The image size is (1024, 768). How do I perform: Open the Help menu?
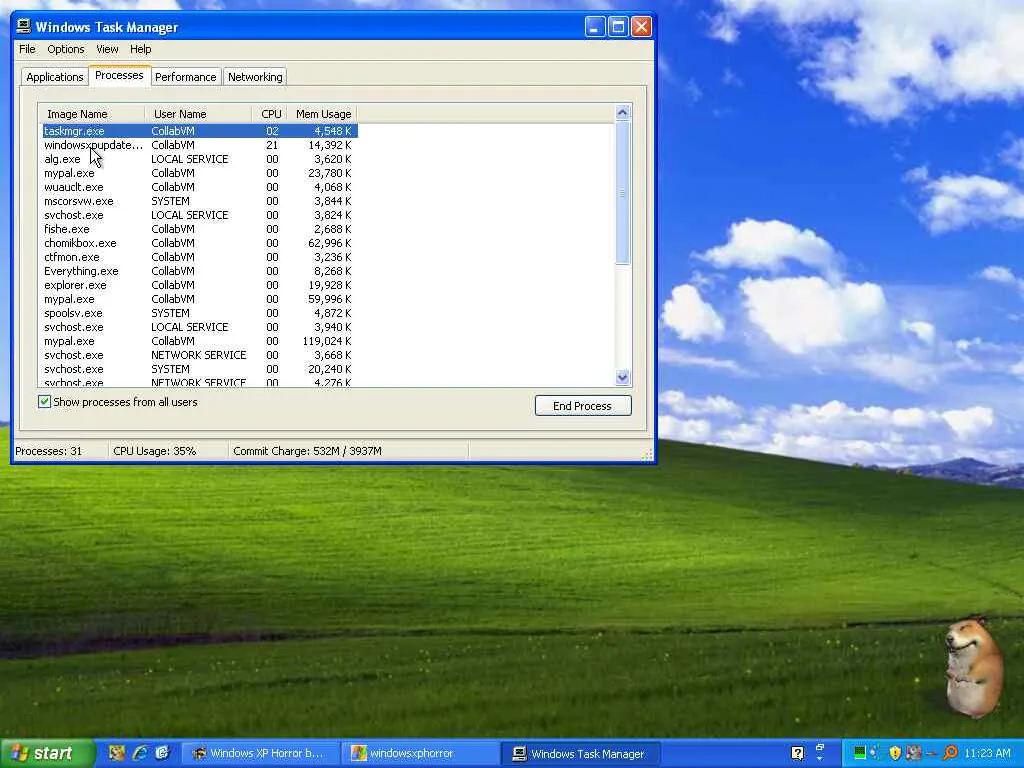pos(140,49)
